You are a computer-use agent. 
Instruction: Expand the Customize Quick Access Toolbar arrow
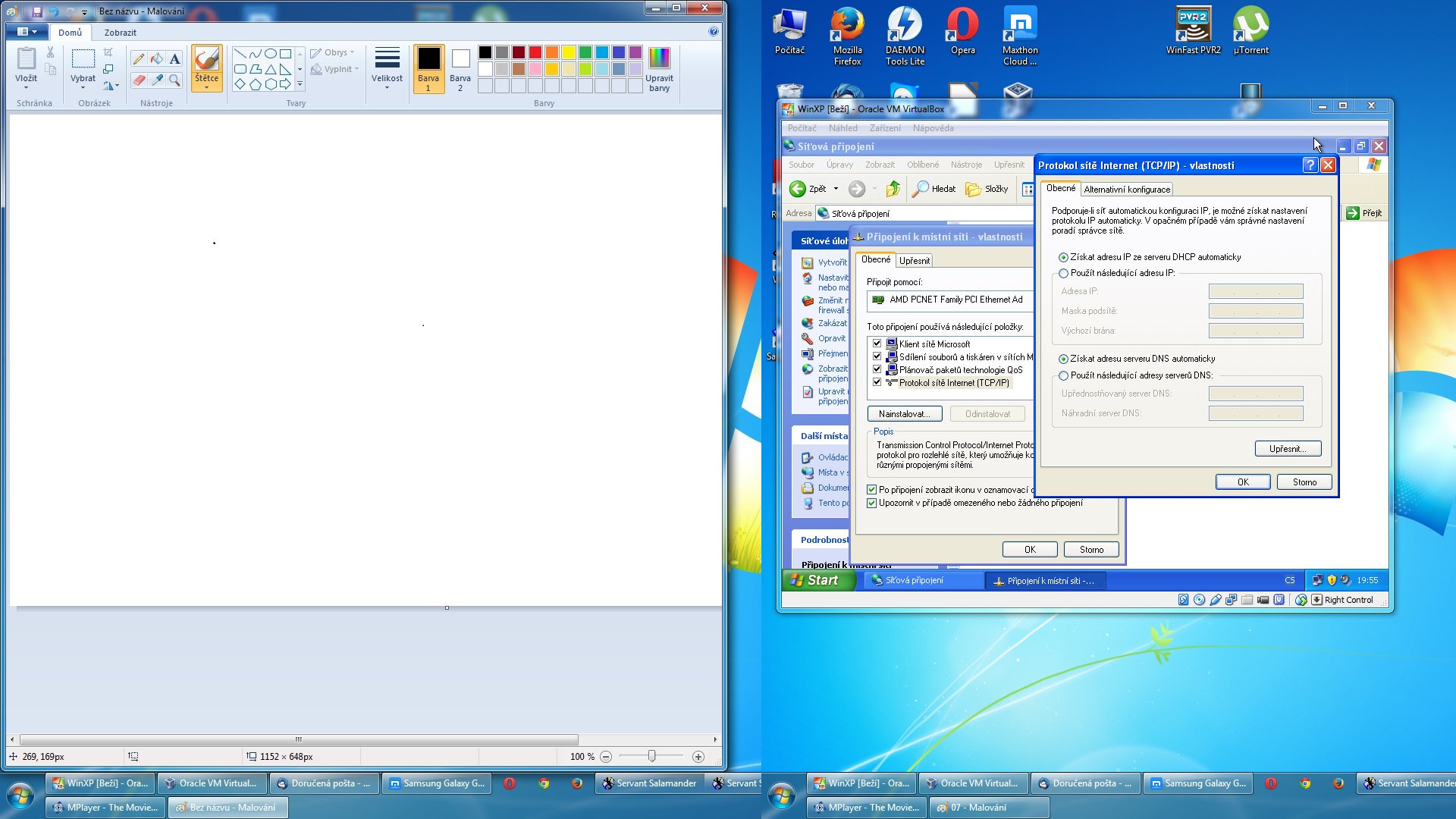click(84, 12)
